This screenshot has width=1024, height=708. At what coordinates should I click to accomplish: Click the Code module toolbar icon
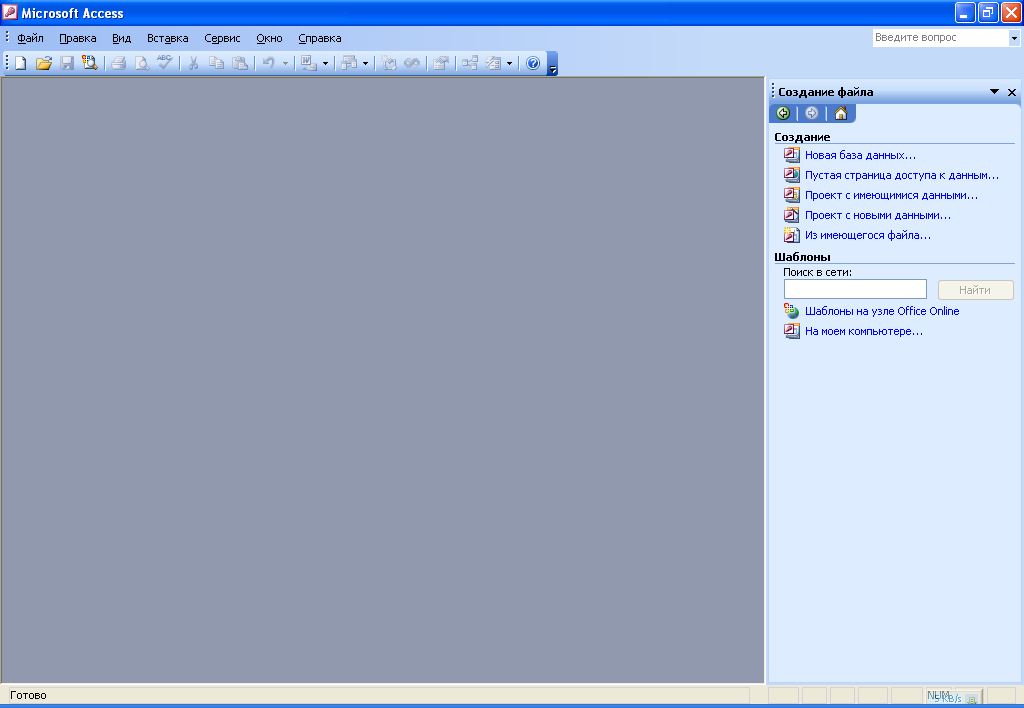click(x=389, y=63)
